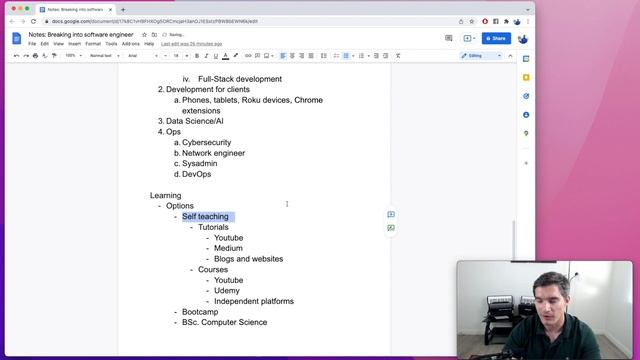This screenshot has width=640, height=360.
Task: Toggle the numbered list button
Action: pos(361,56)
